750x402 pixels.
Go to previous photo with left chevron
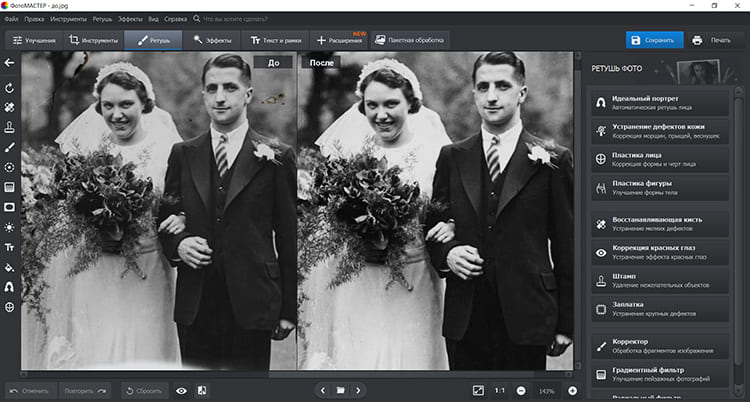pyautogui.click(x=323, y=391)
